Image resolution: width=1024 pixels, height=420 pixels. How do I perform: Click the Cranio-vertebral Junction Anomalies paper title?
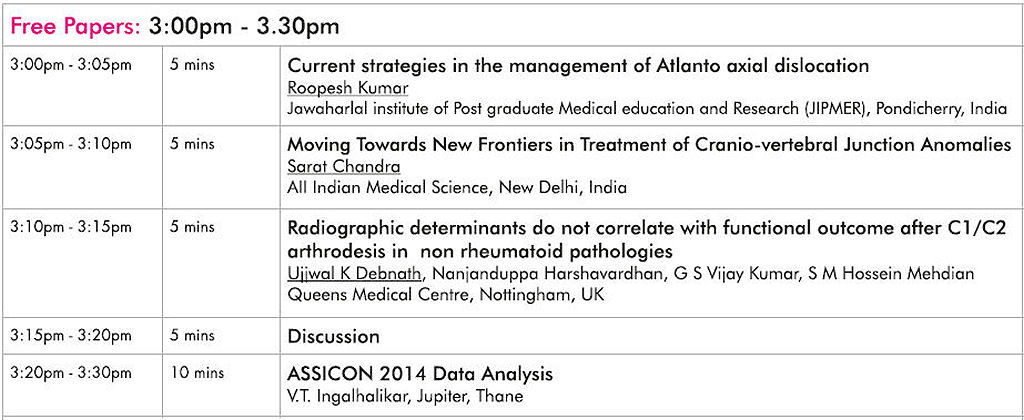(x=649, y=144)
